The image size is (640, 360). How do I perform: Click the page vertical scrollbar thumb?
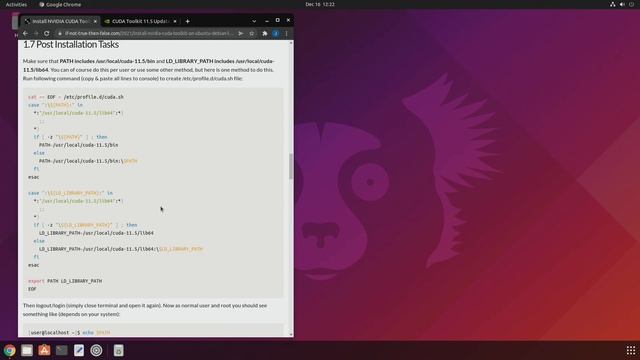(x=291, y=166)
